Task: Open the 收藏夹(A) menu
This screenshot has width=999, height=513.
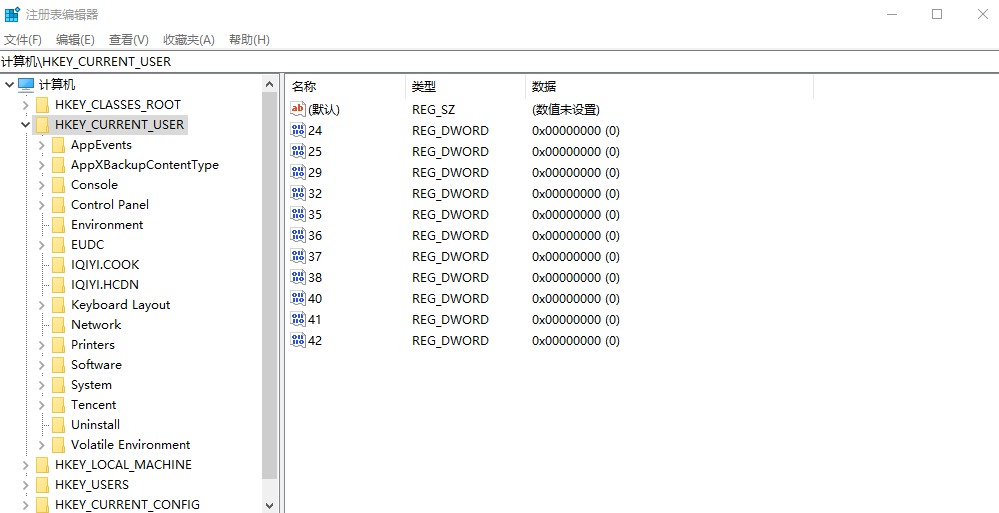Action: click(189, 40)
